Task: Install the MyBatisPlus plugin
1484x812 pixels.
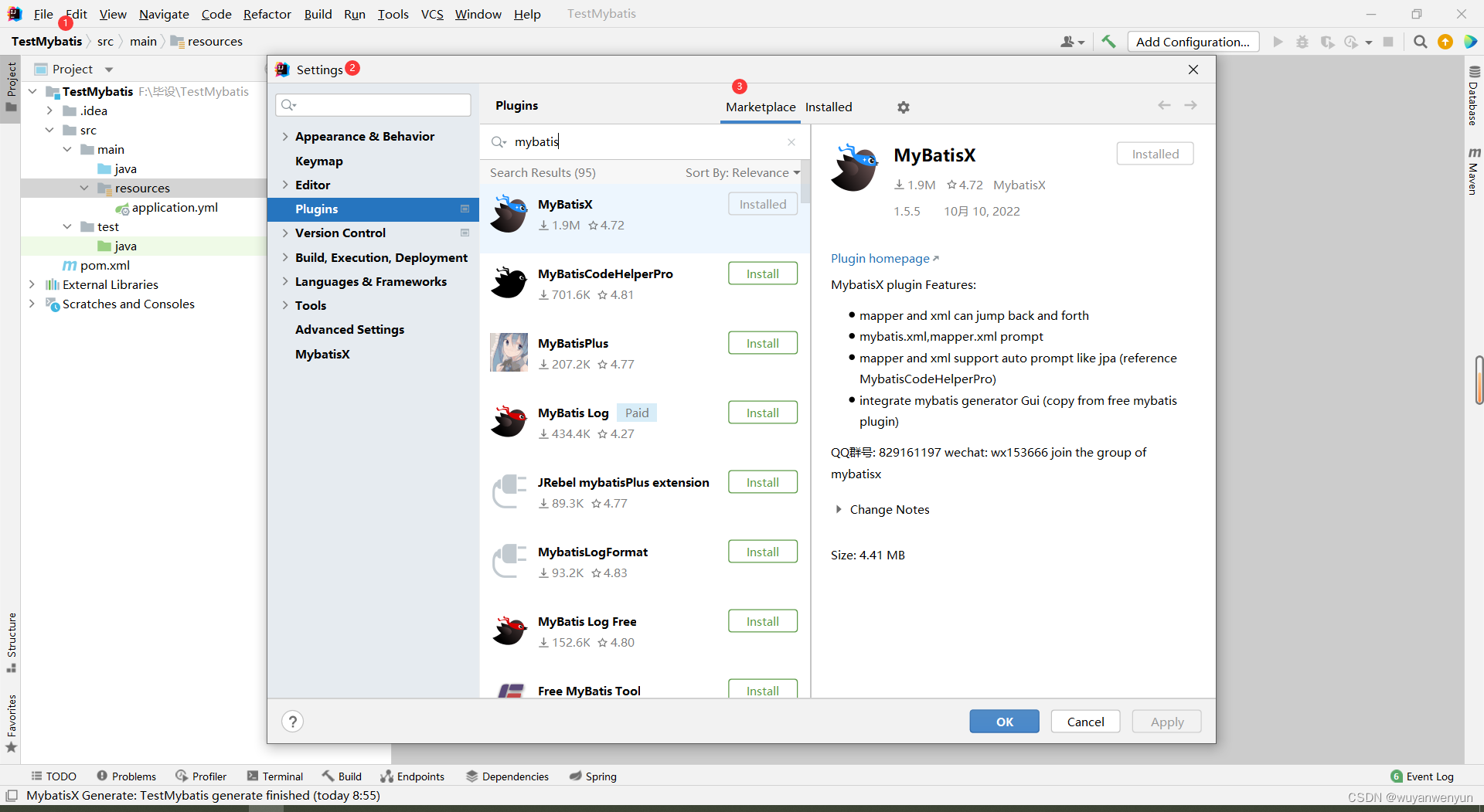Action: [762, 343]
